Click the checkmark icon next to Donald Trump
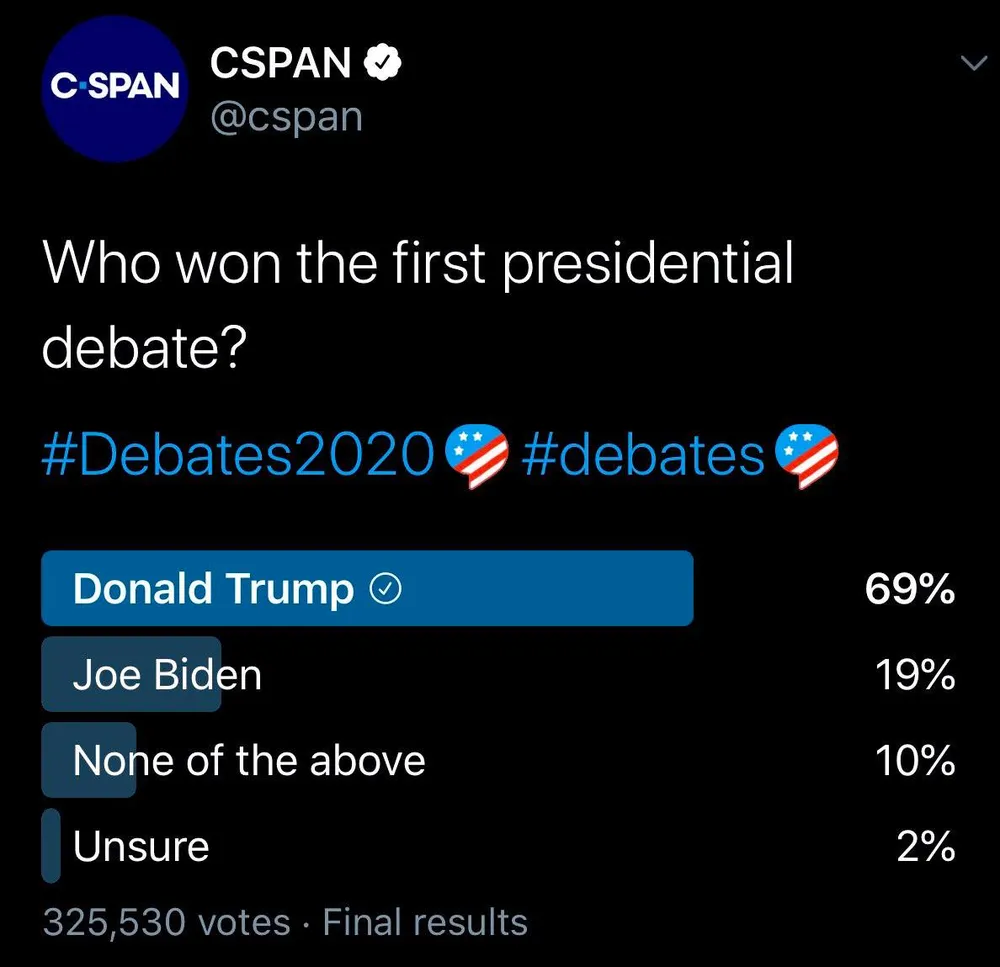Viewport: 1000px width, 967px height. coord(386,590)
